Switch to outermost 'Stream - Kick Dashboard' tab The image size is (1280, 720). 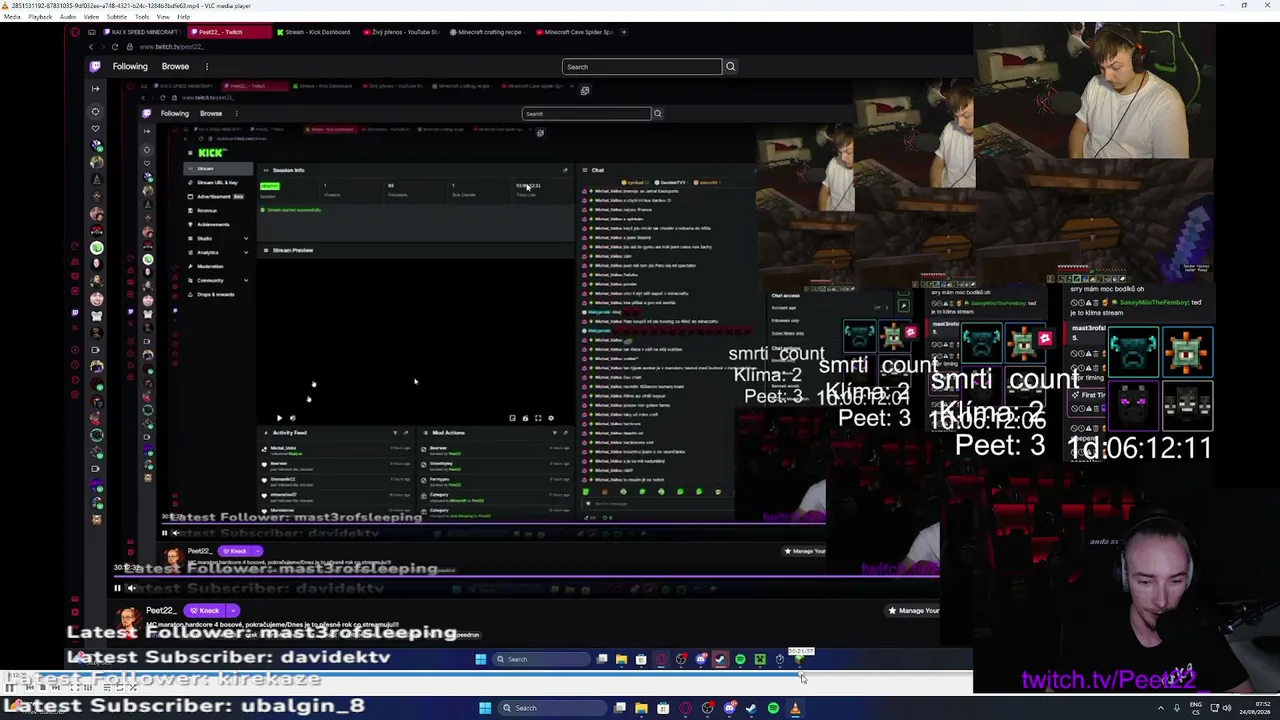coord(313,32)
